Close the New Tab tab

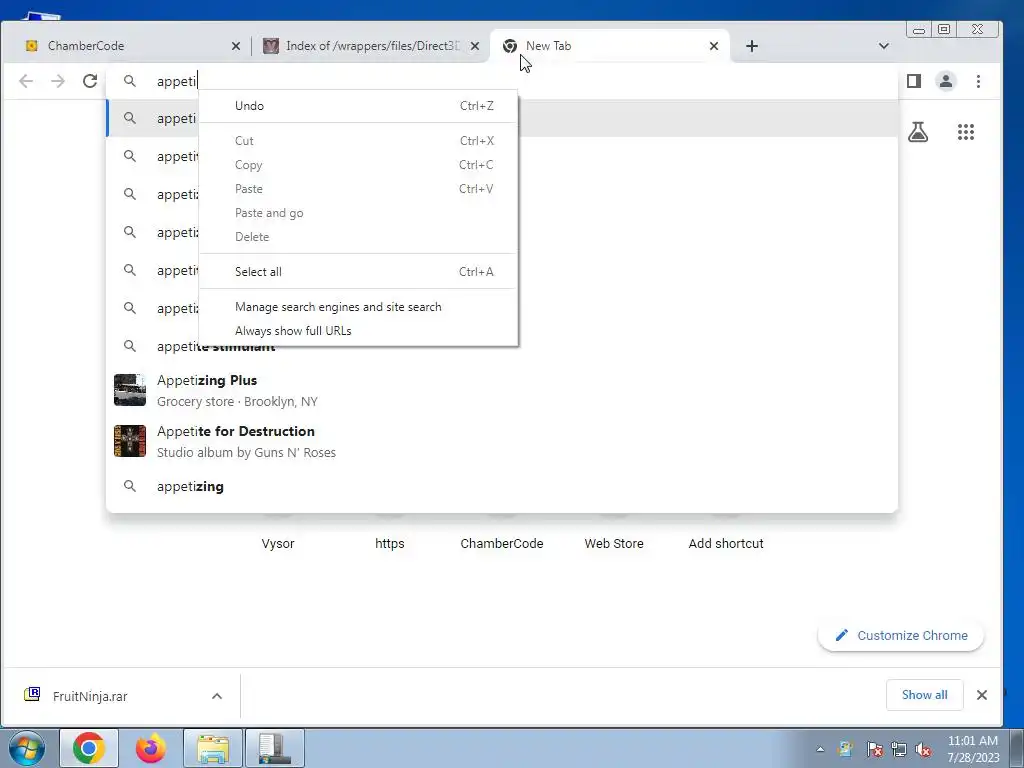pos(714,46)
